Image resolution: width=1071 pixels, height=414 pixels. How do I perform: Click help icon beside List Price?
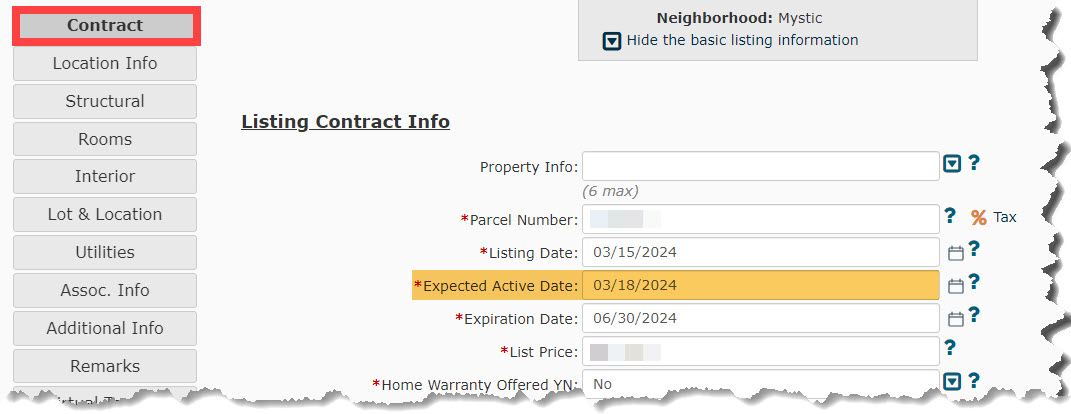949,348
